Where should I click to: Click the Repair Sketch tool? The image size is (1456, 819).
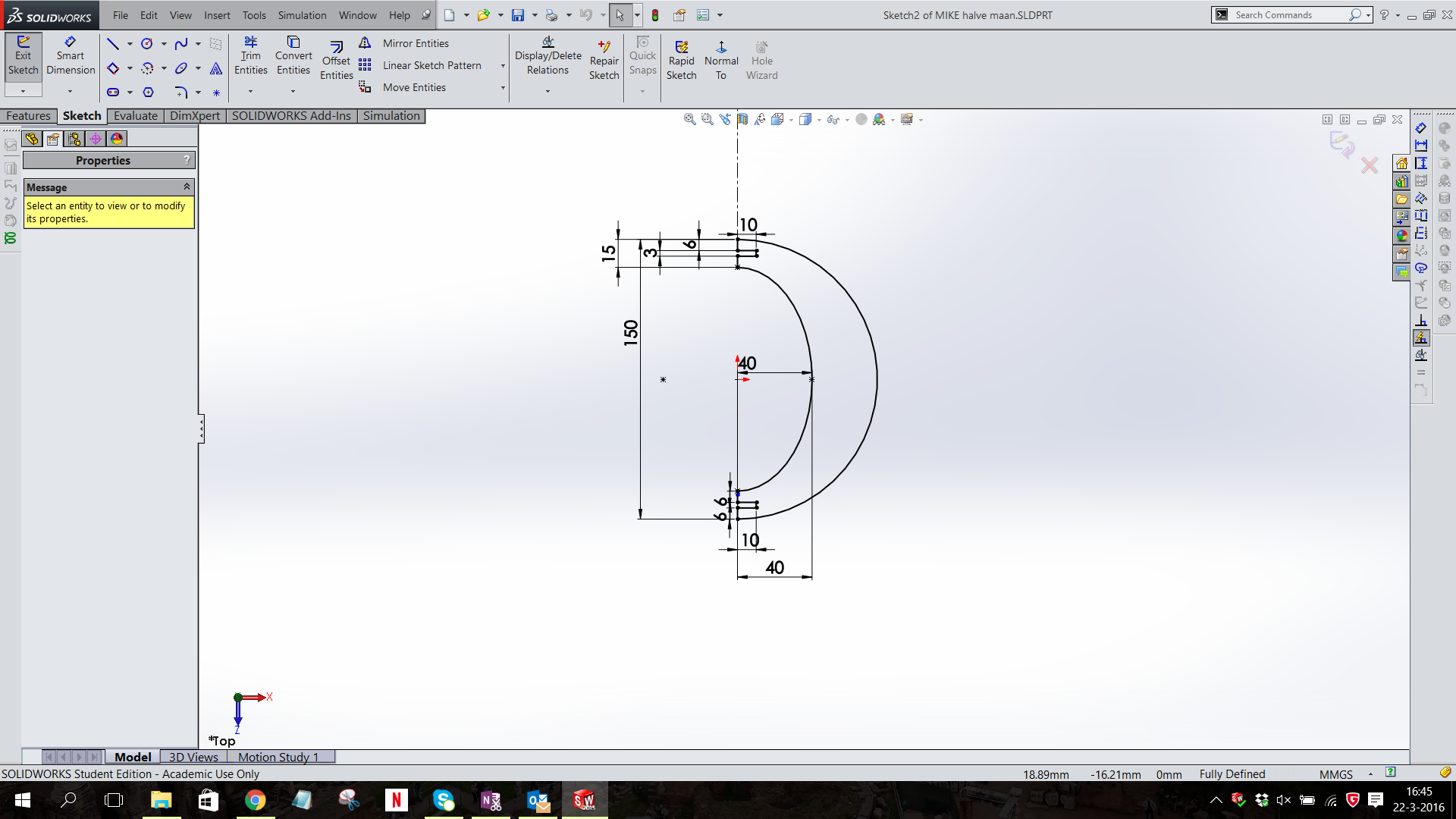(x=604, y=61)
